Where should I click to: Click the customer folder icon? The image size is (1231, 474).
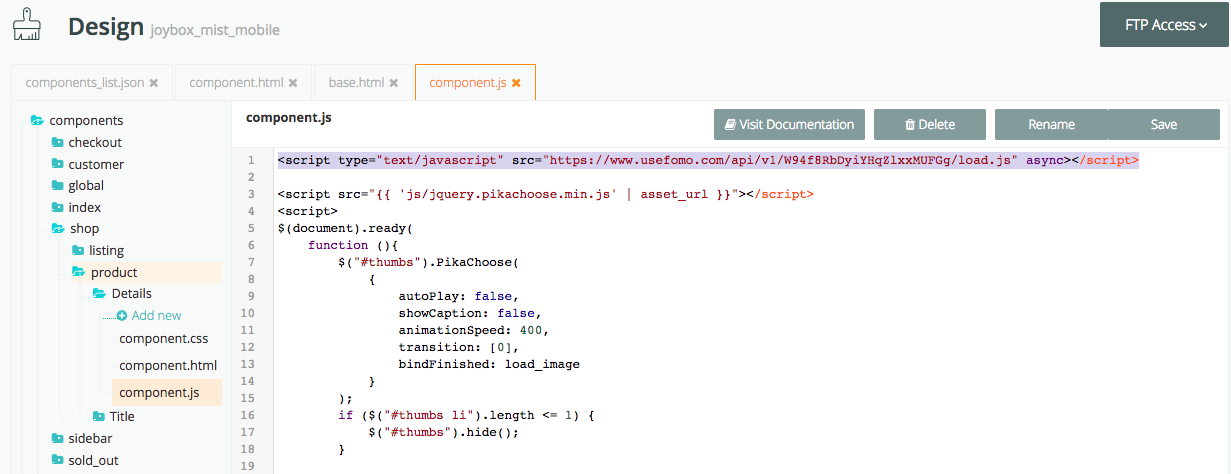pos(57,164)
